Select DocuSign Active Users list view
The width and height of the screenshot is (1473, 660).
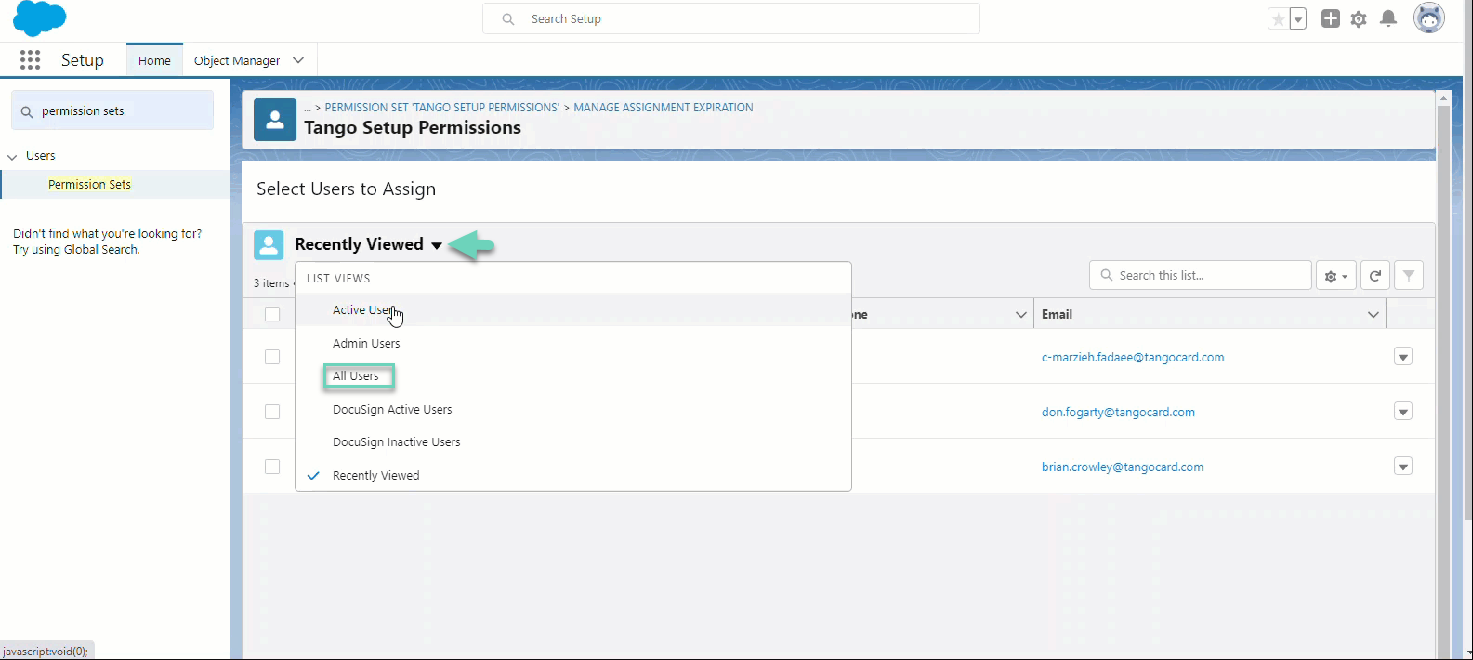pyautogui.click(x=573, y=409)
